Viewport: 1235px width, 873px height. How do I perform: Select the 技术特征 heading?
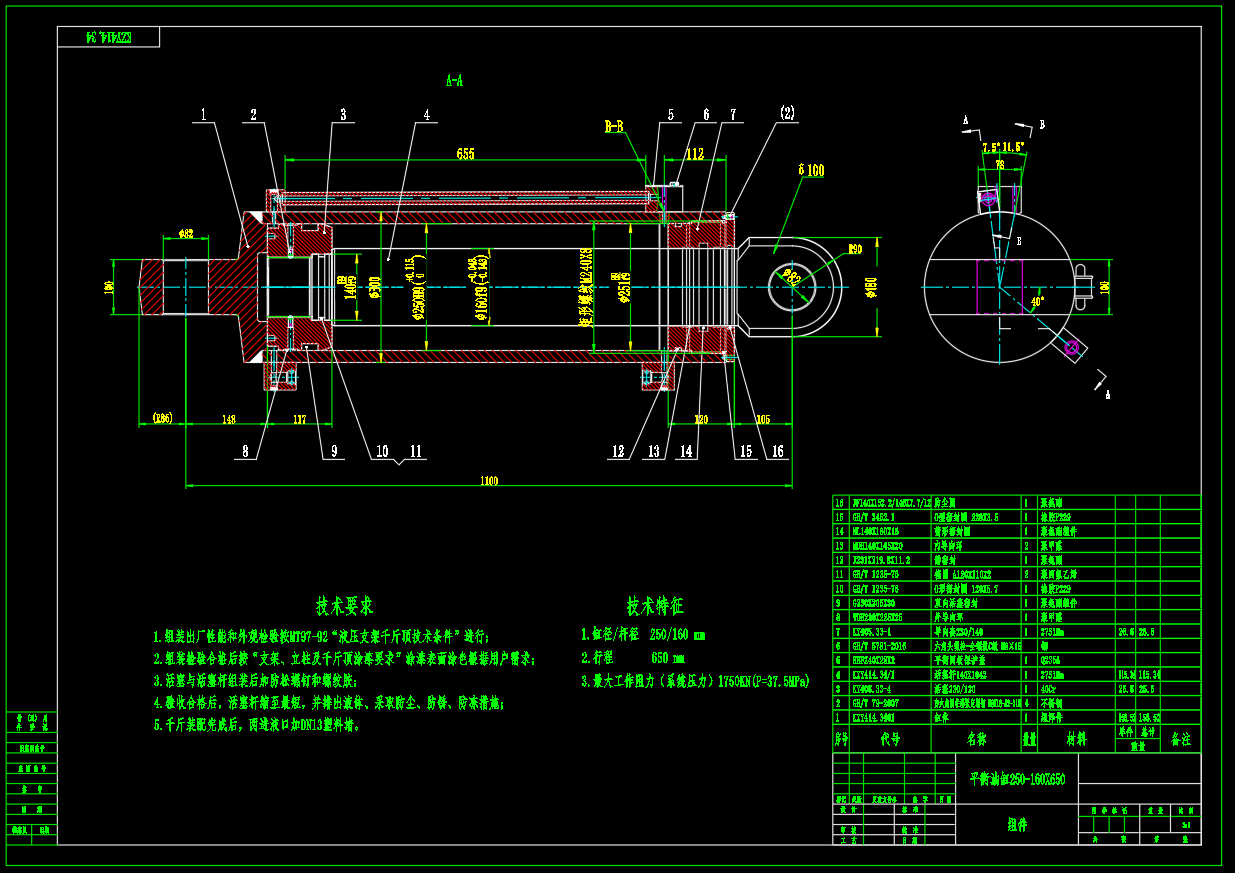[x=655, y=606]
